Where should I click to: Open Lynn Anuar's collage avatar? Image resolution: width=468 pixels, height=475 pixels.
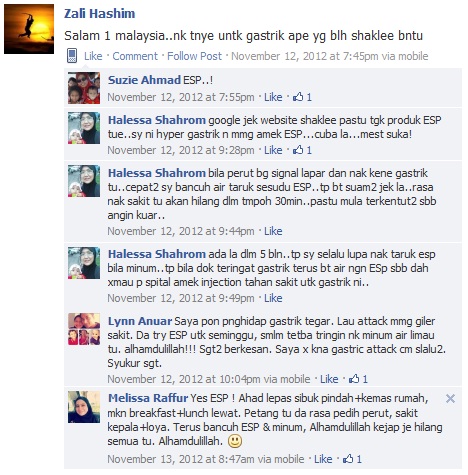point(84,329)
